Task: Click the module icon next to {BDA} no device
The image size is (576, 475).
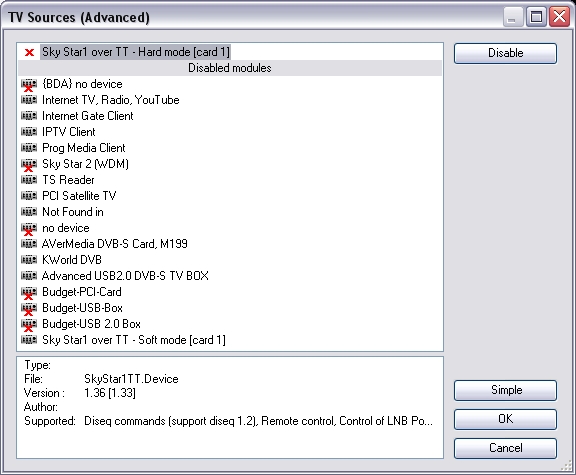Action: 29,85
